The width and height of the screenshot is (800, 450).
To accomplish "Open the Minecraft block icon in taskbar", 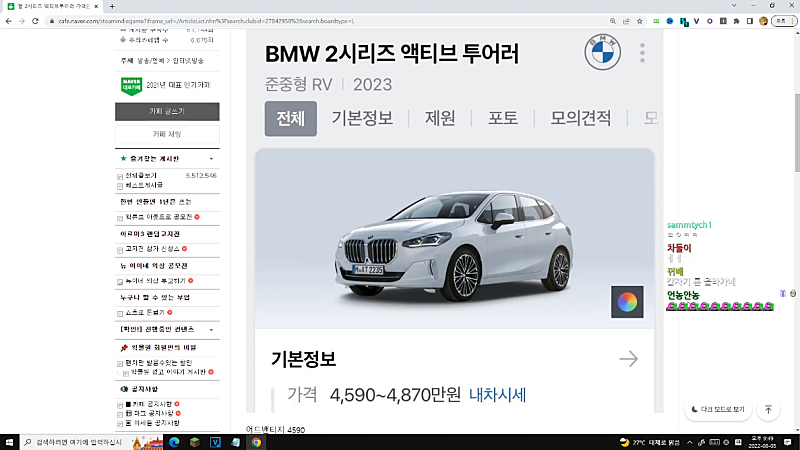I will click(x=195, y=442).
